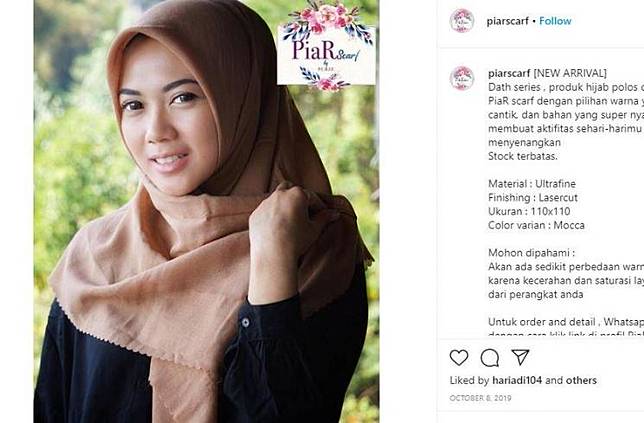Open the piarscarf username in the post header
The image size is (644, 423).
(508, 21)
